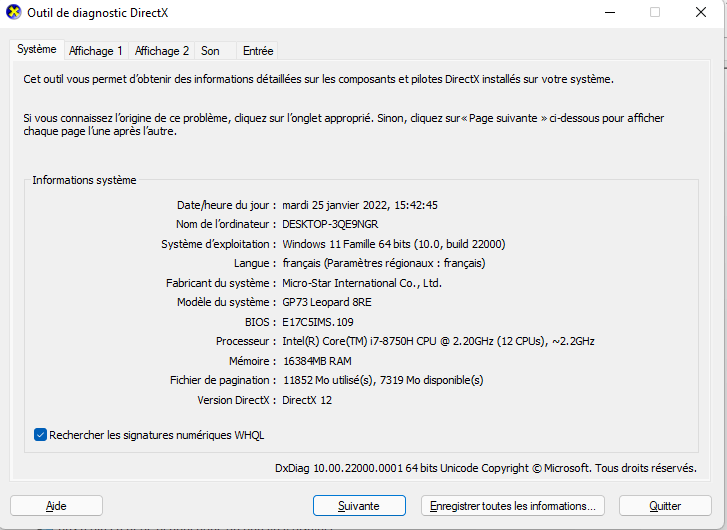The image size is (727, 530).
Task: Switch to the Affichage 2 tab
Action: (x=162, y=51)
